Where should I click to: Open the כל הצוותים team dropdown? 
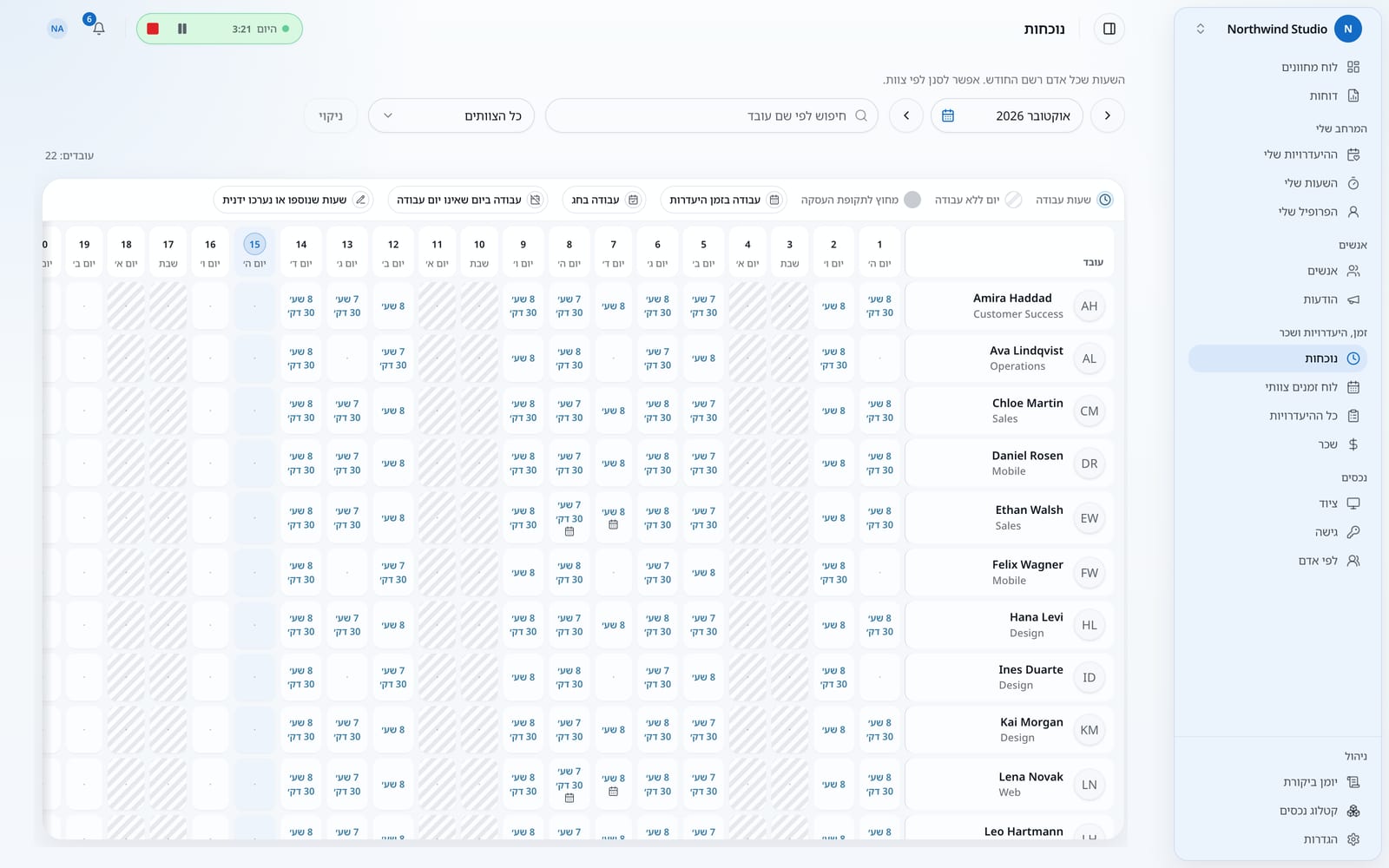[451, 115]
